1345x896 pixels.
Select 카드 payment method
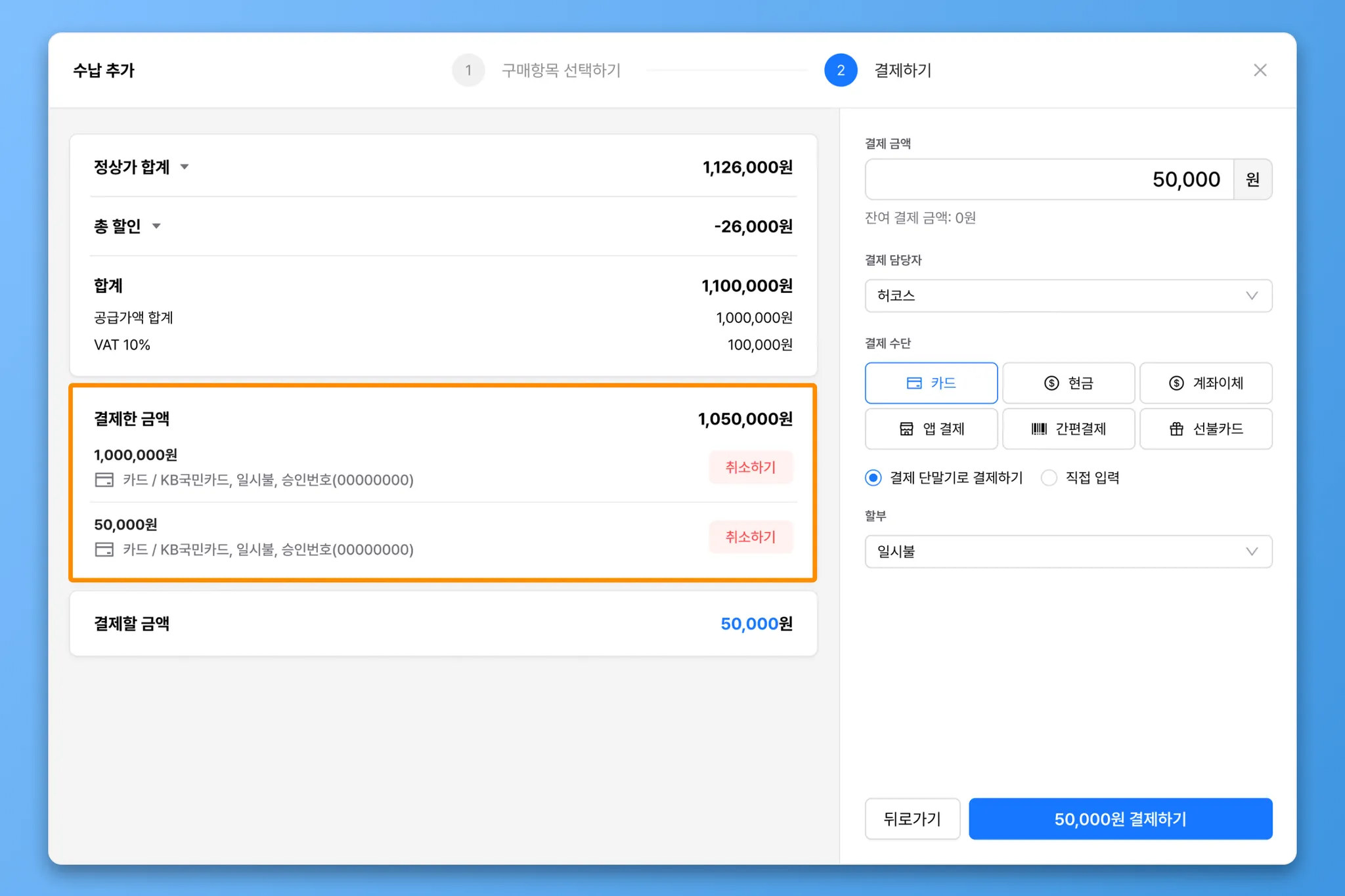tap(931, 383)
